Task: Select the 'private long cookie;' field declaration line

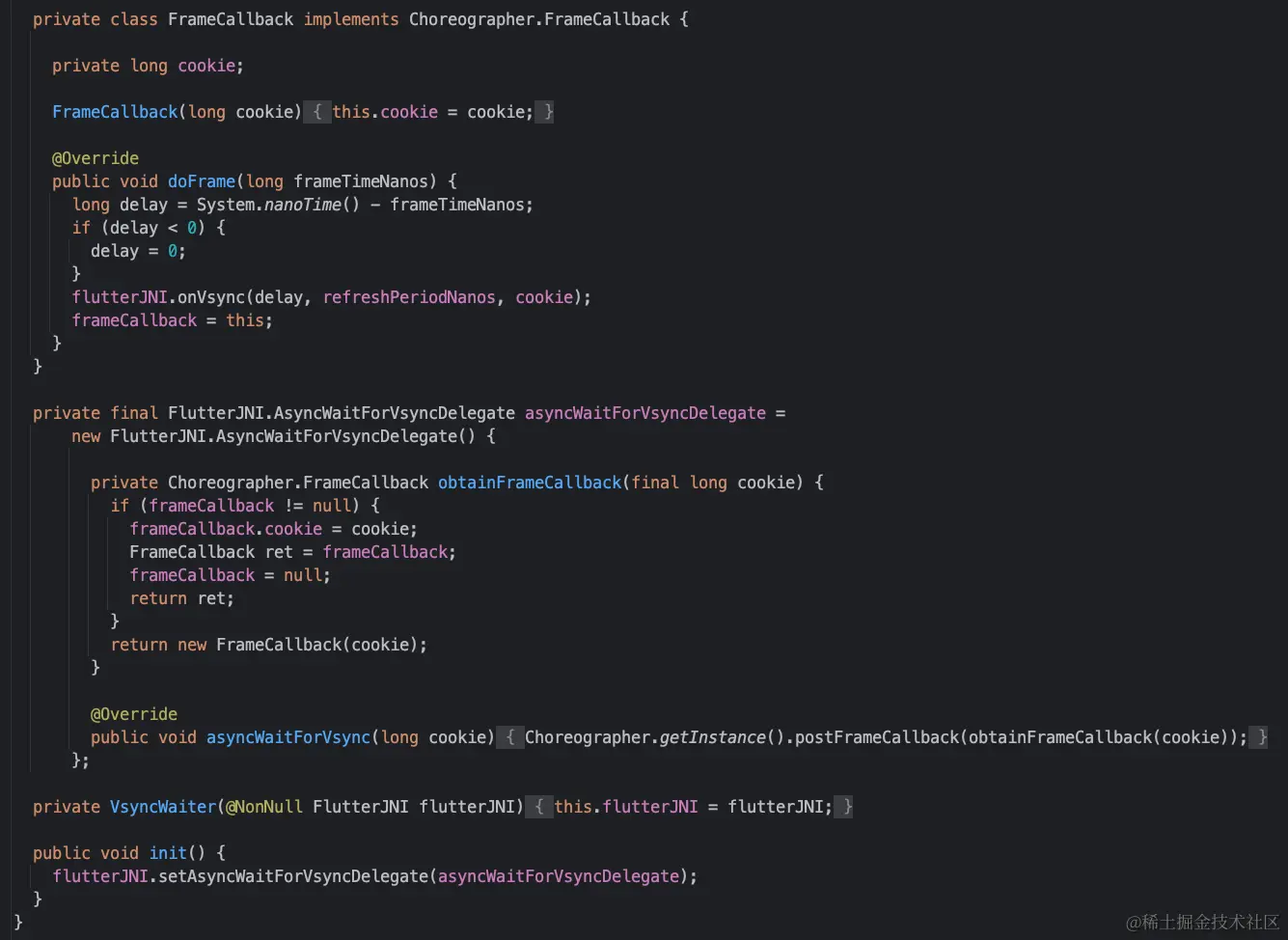Action: 148,66
